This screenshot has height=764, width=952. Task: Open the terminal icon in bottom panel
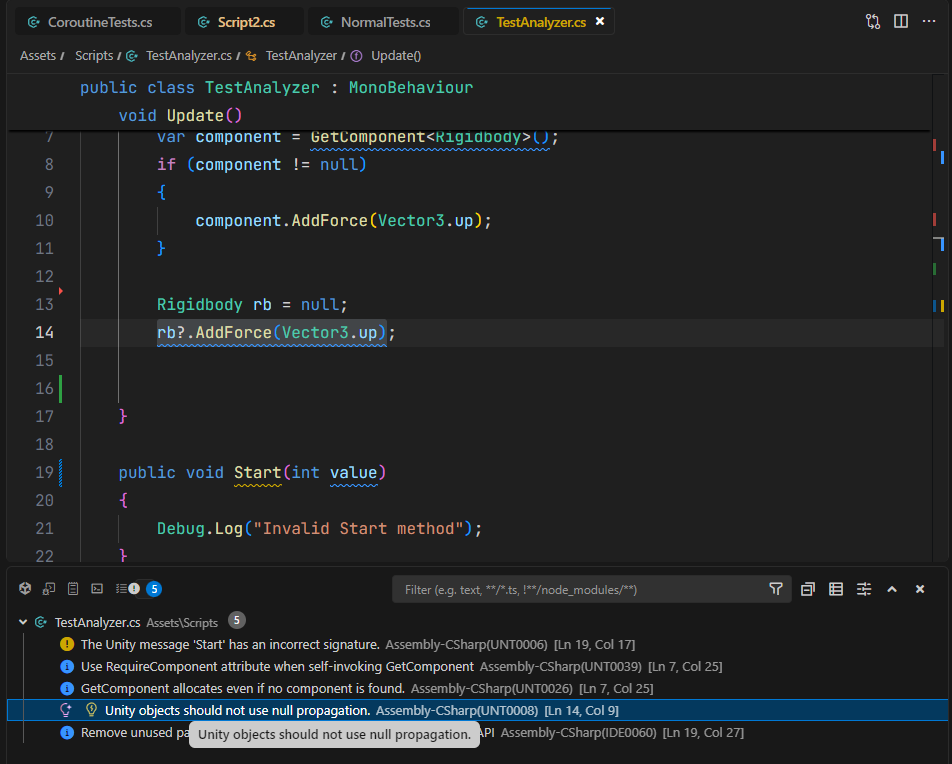click(x=96, y=589)
